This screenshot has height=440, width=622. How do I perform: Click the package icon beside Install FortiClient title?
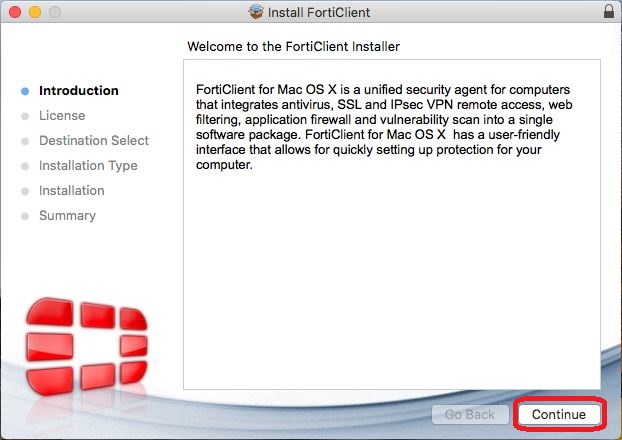click(x=255, y=13)
